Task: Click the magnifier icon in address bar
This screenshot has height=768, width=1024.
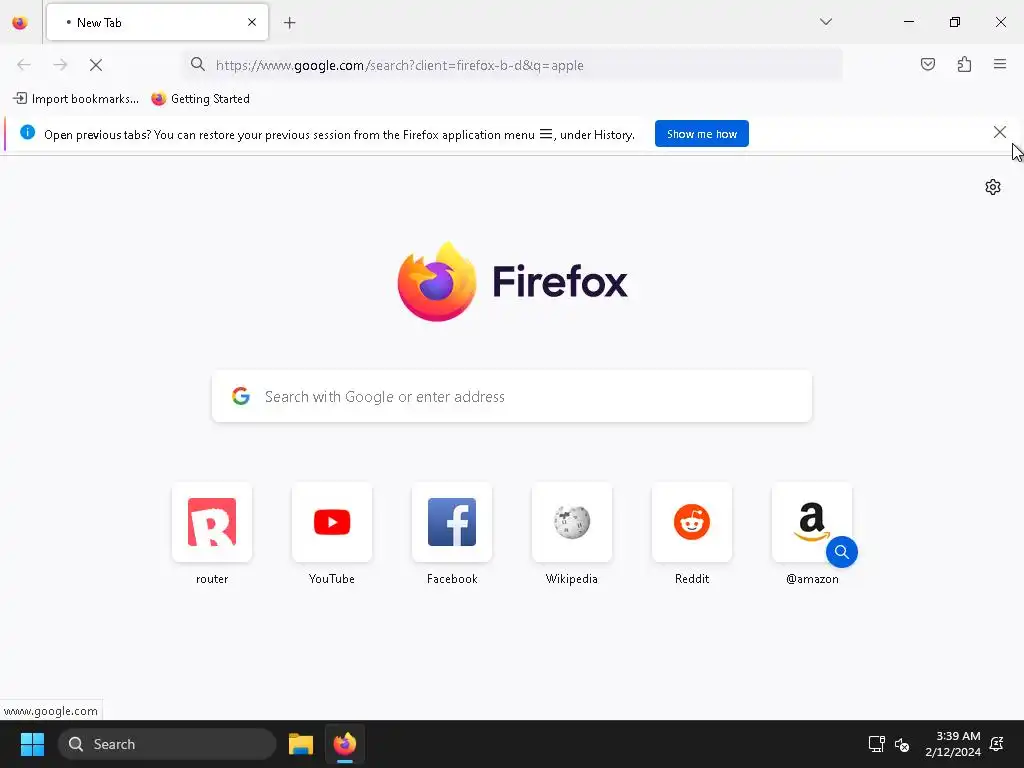Action: point(198,64)
